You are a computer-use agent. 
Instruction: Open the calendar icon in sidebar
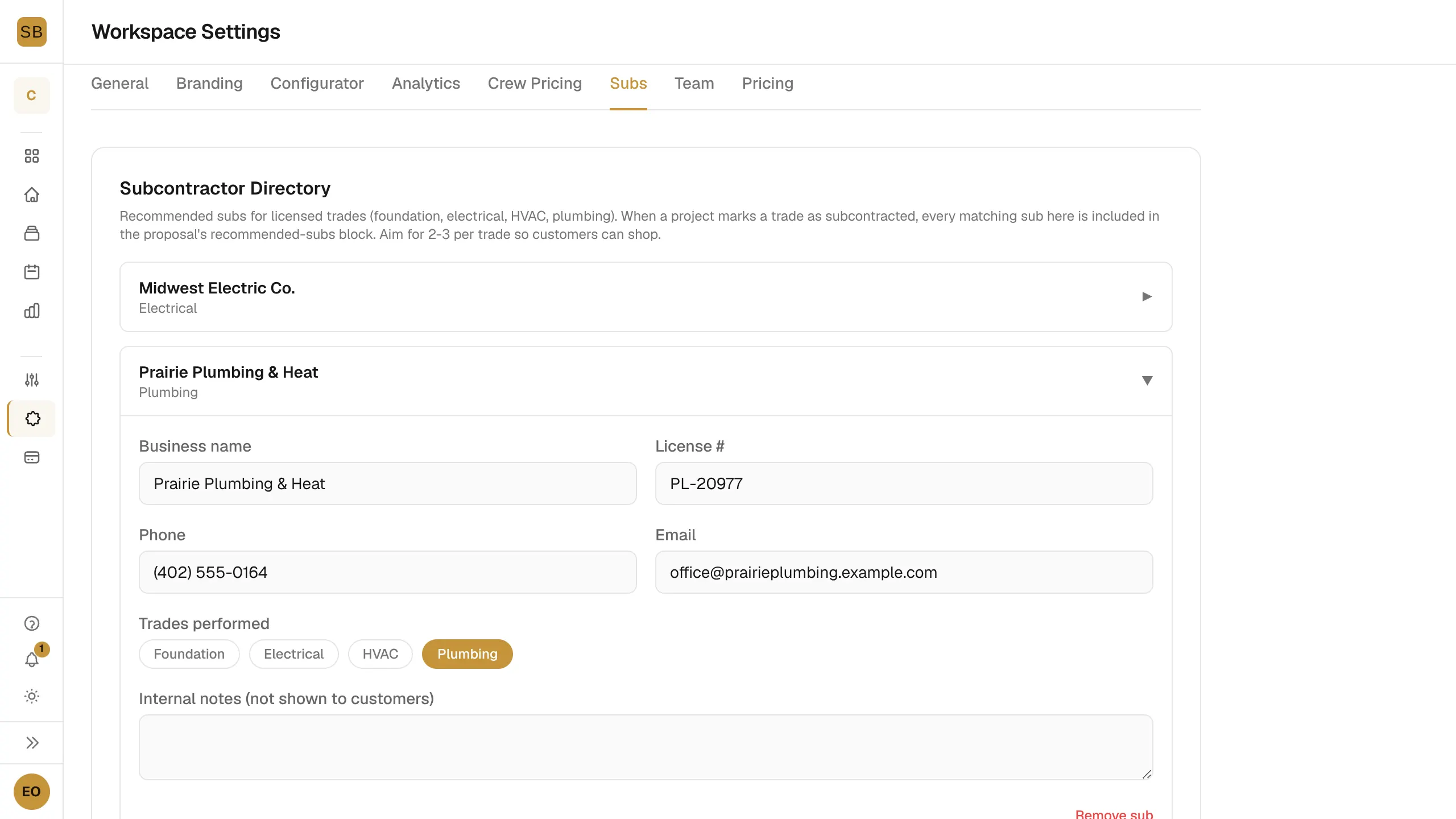[32, 272]
